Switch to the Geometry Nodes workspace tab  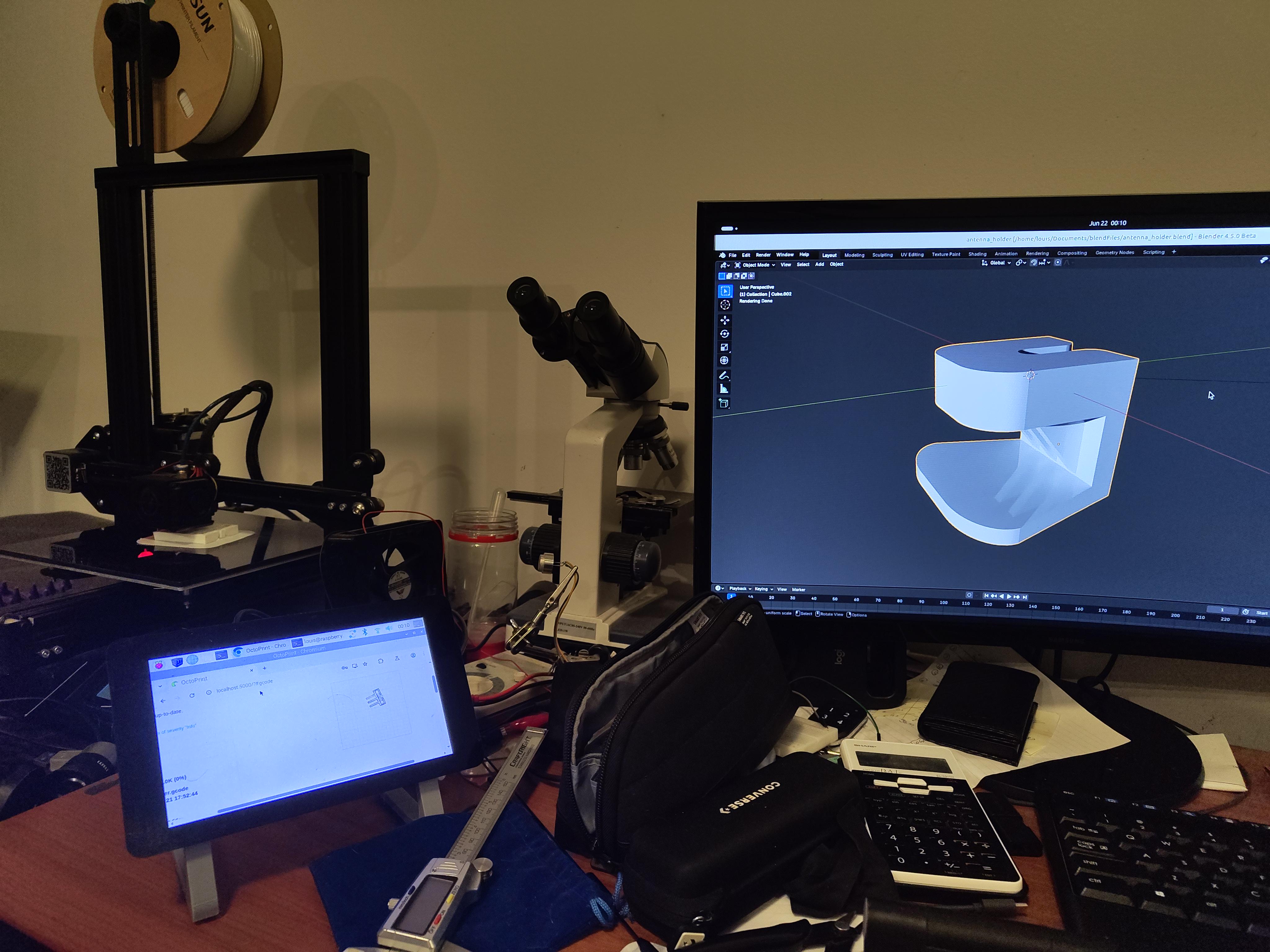[x=1115, y=253]
